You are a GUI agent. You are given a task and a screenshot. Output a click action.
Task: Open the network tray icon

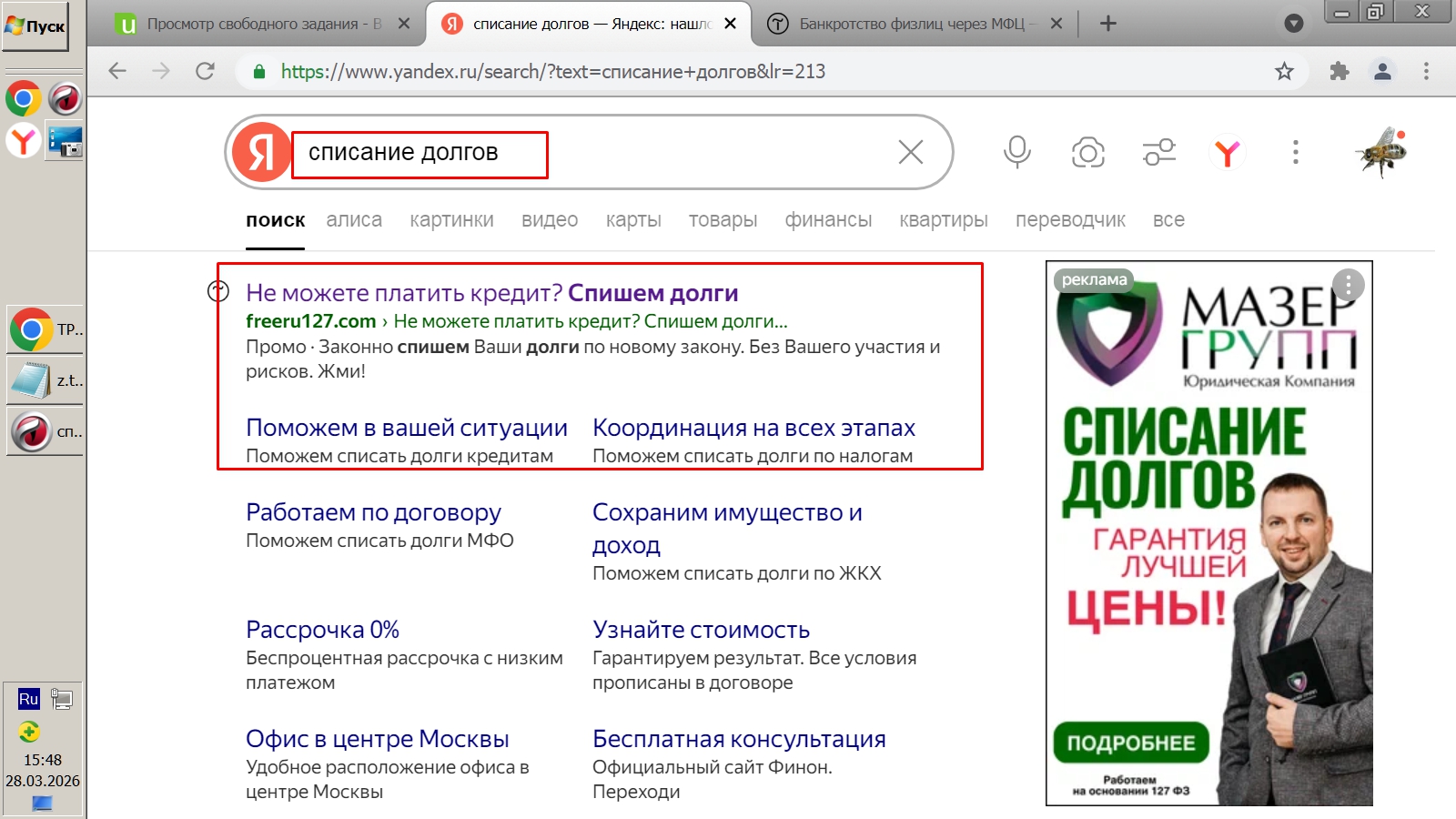[62, 699]
